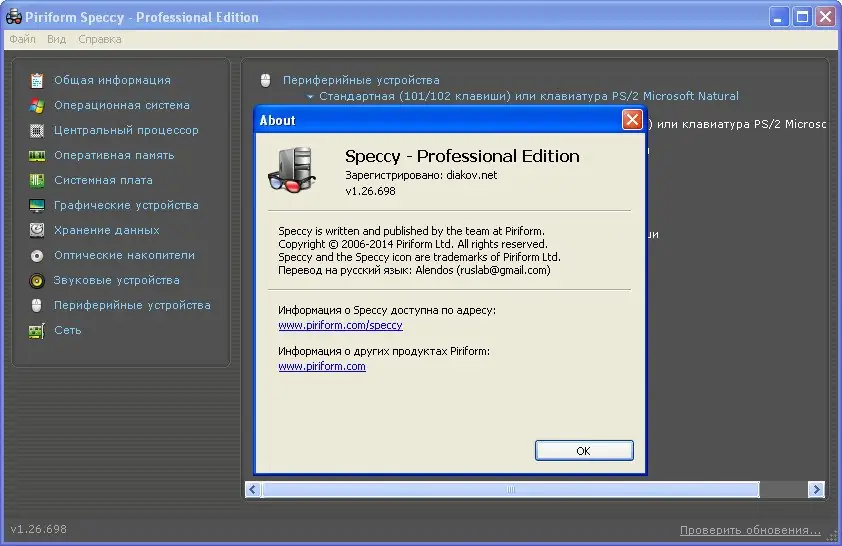Click the Центральный процессор chip icon
This screenshot has width=842, height=546.
(x=37, y=130)
